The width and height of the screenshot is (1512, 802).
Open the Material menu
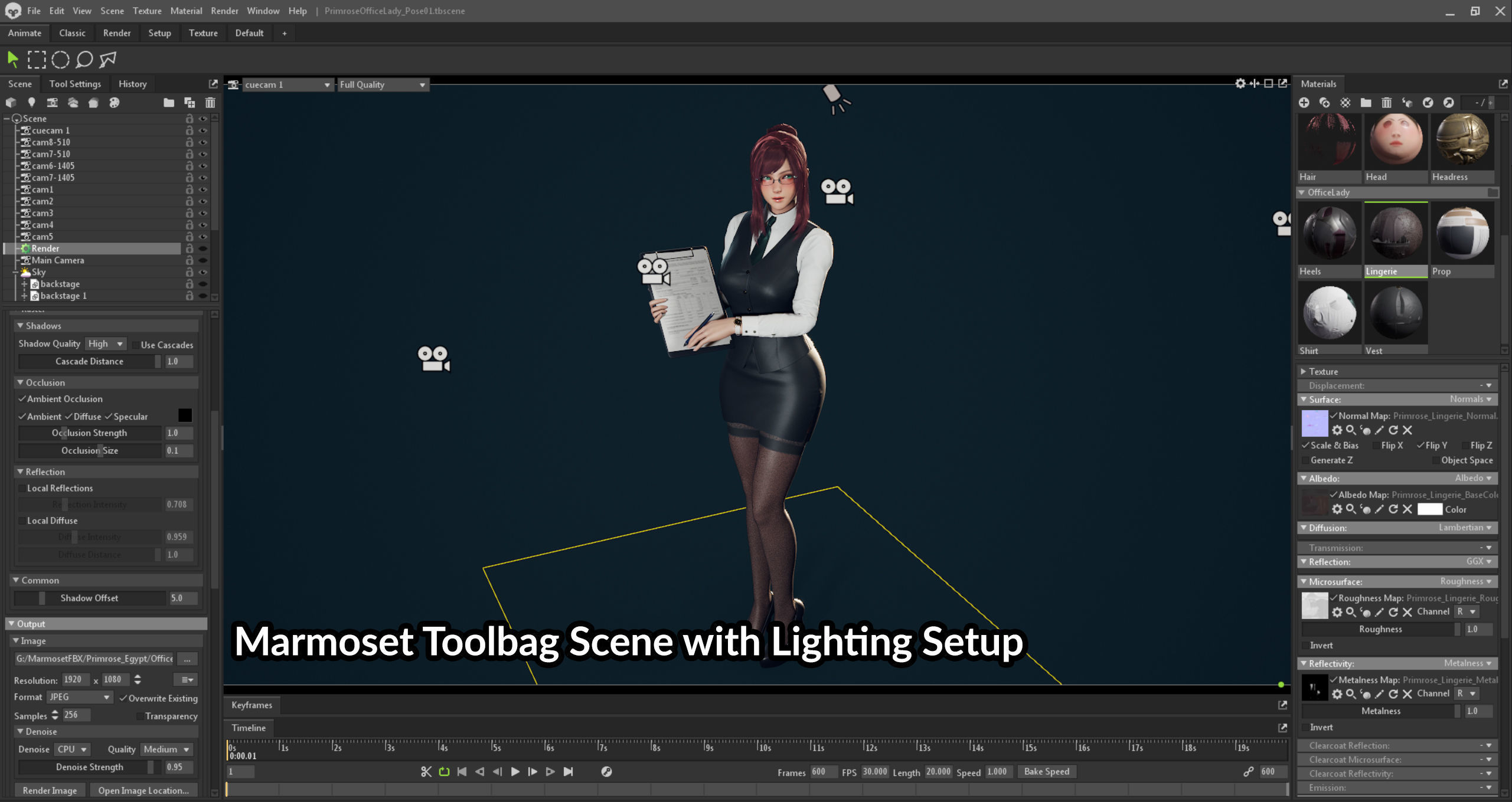click(x=185, y=11)
